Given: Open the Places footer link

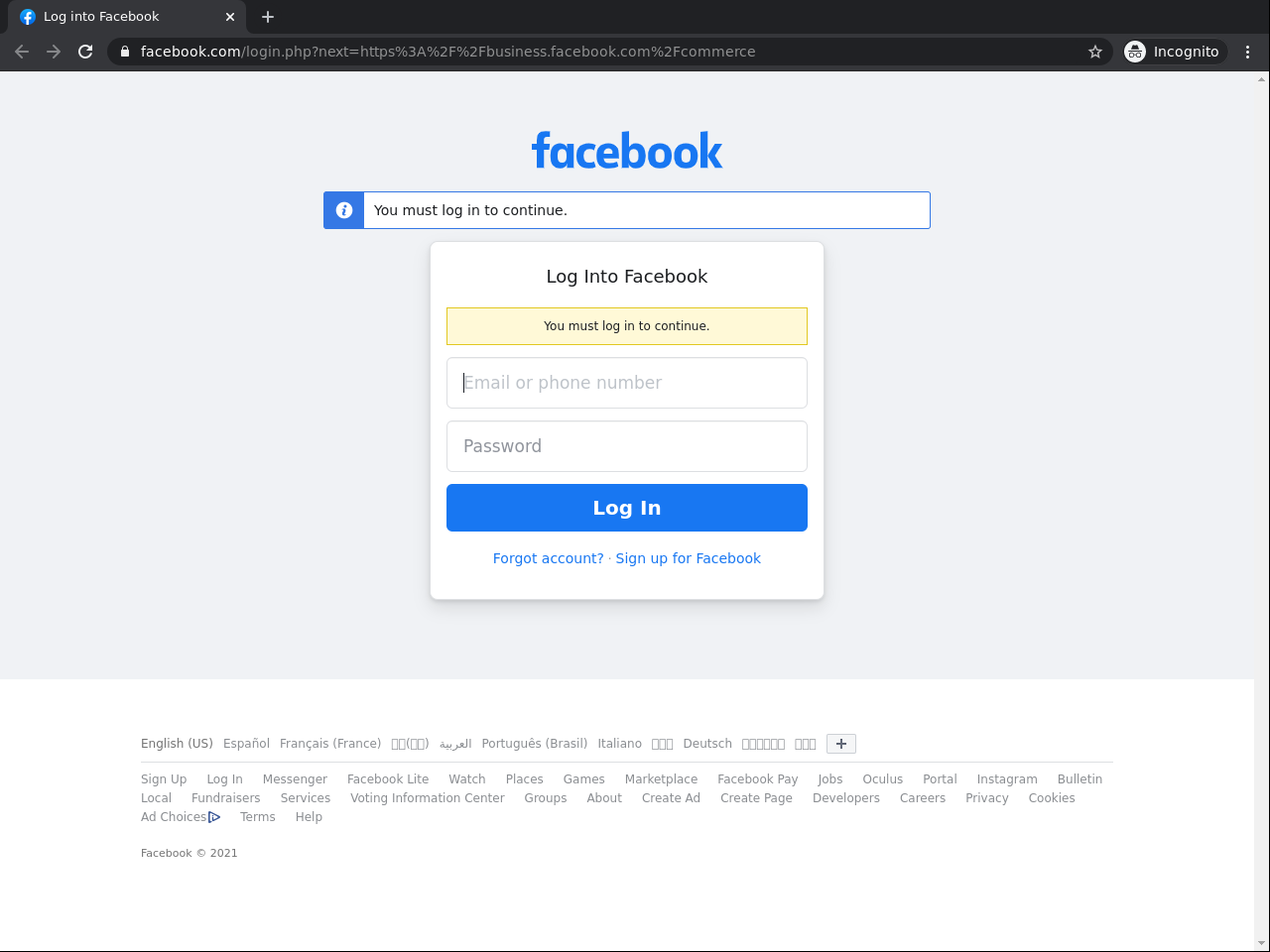Looking at the screenshot, I should 525,779.
